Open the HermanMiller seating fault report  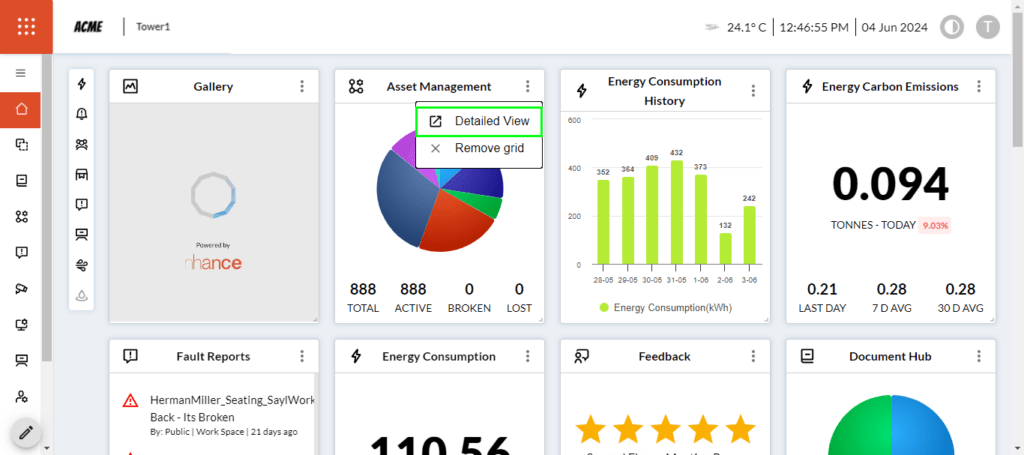coord(230,408)
